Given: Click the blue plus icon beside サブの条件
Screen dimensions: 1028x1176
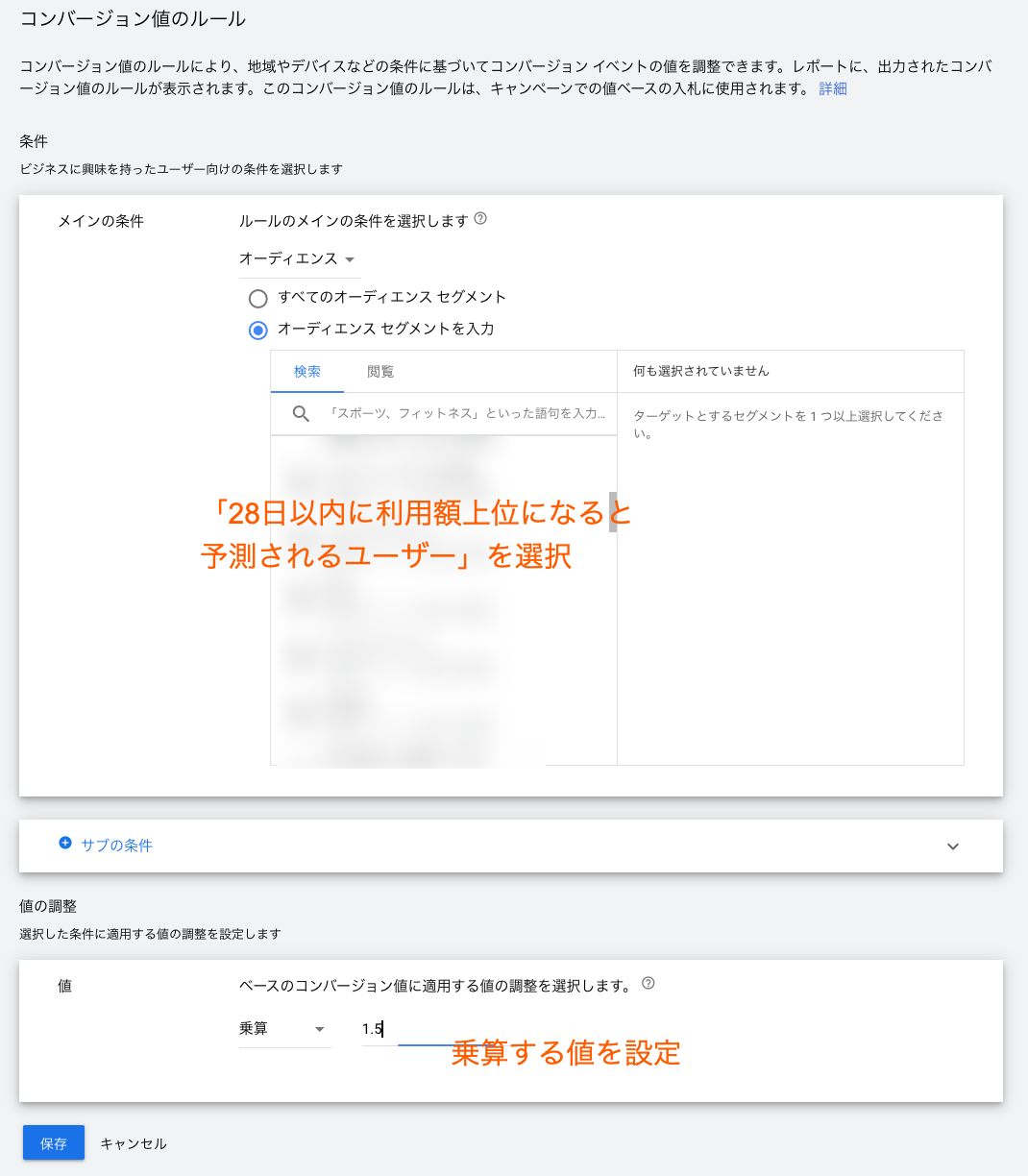Looking at the screenshot, I should click(x=65, y=844).
